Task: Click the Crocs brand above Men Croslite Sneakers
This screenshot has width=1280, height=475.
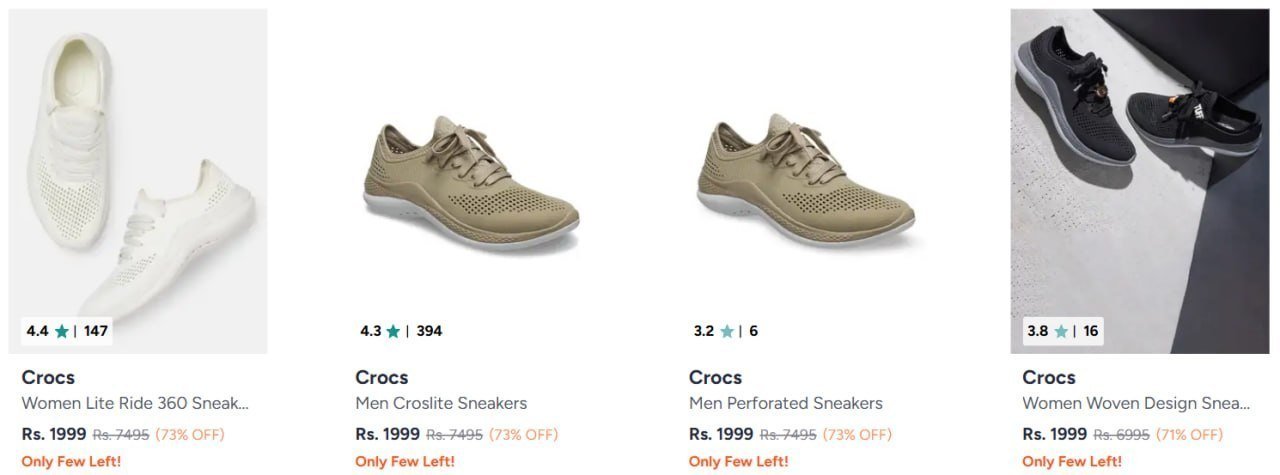Action: click(382, 378)
